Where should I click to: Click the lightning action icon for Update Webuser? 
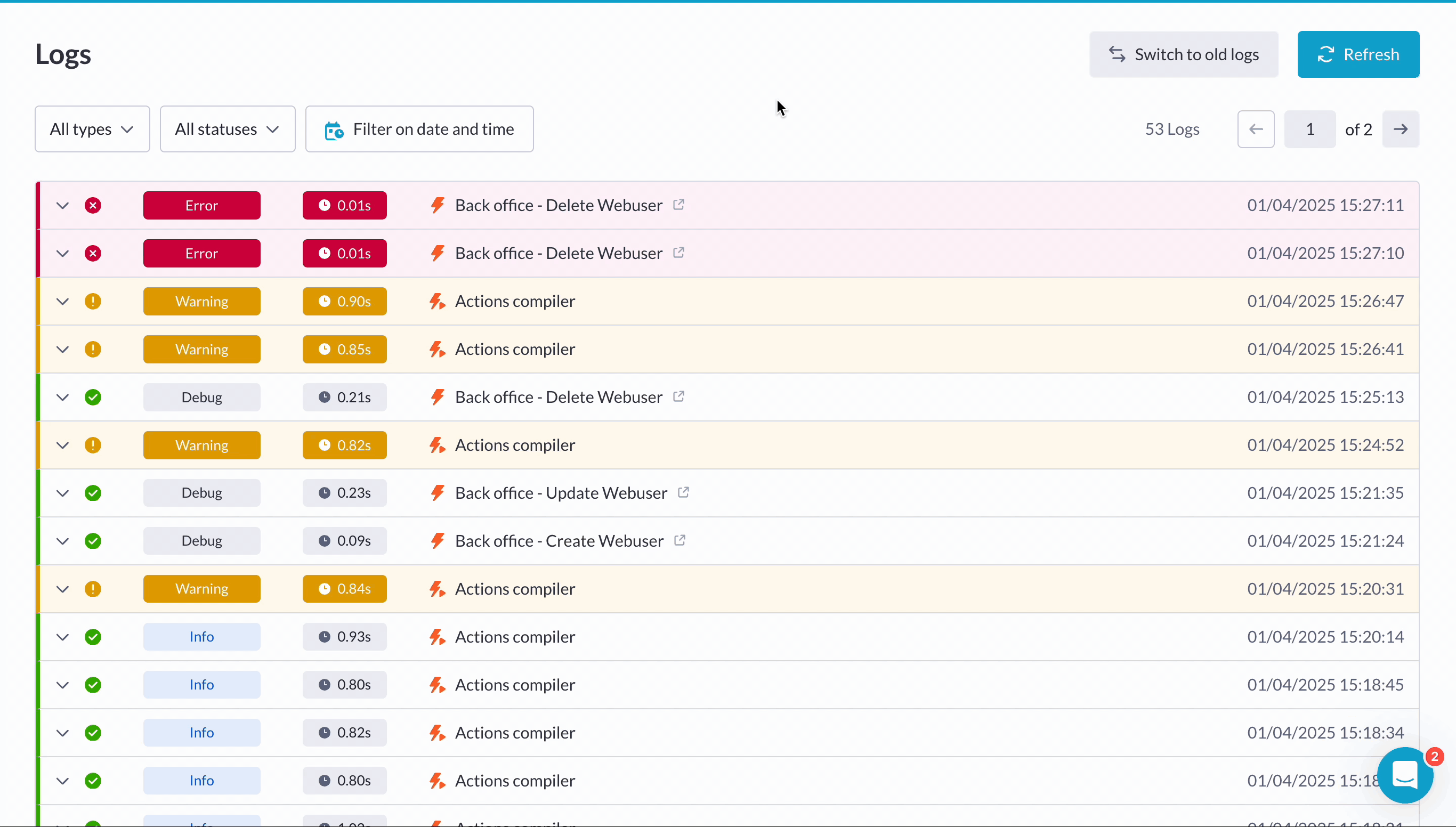pos(438,493)
